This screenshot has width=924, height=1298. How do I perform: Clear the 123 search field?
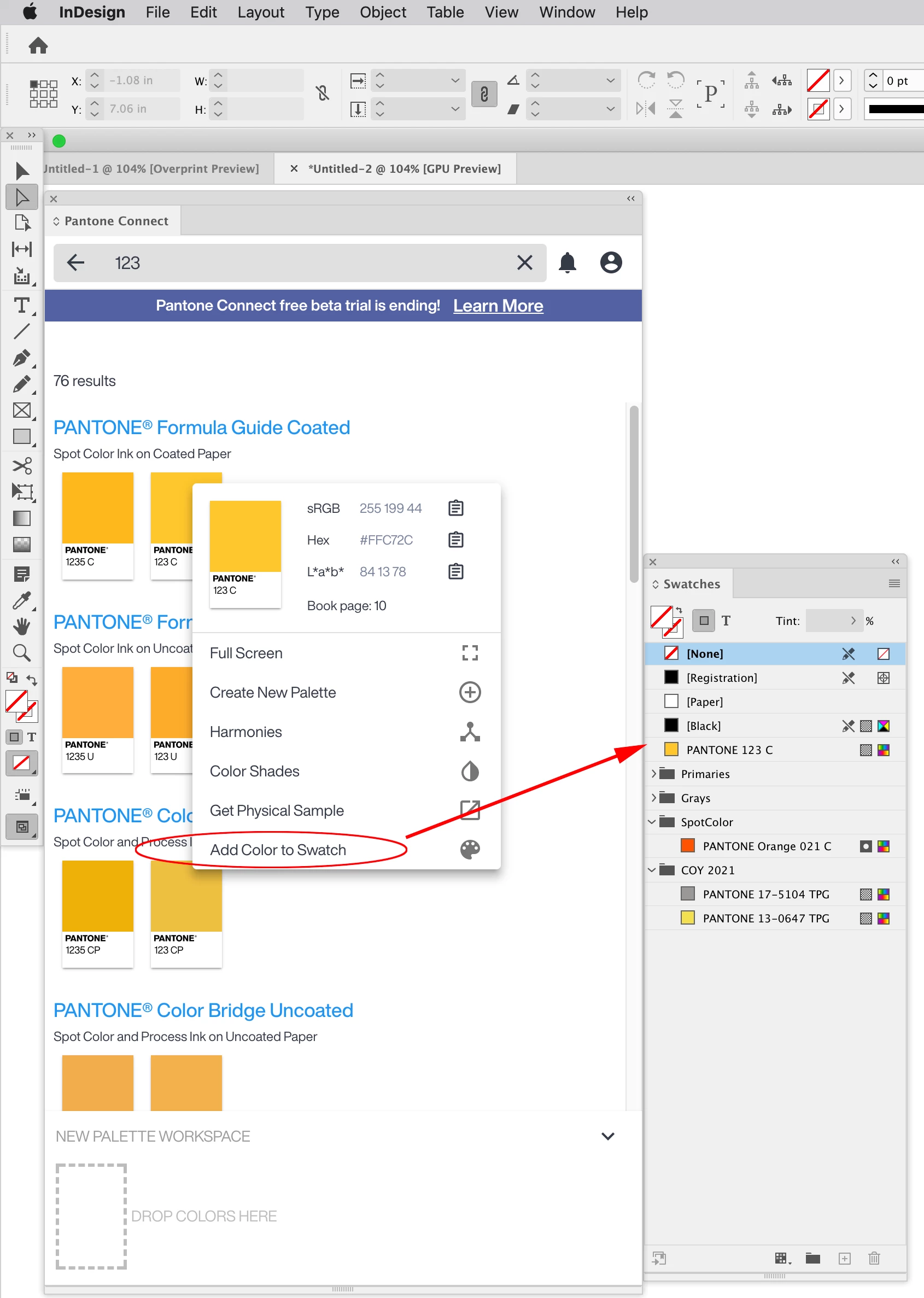[x=524, y=263]
